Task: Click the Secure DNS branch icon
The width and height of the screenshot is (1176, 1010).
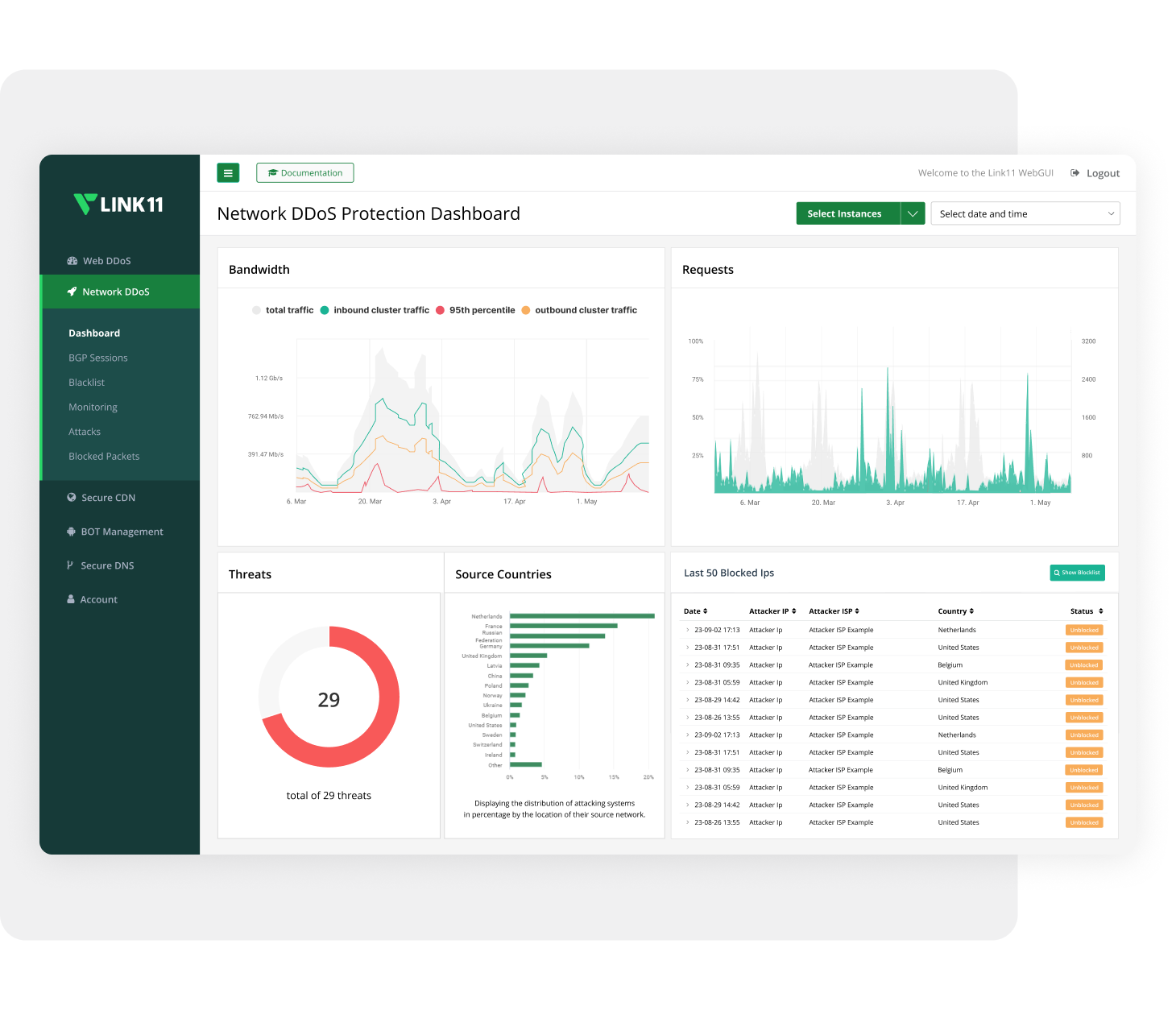Action: pos(71,565)
